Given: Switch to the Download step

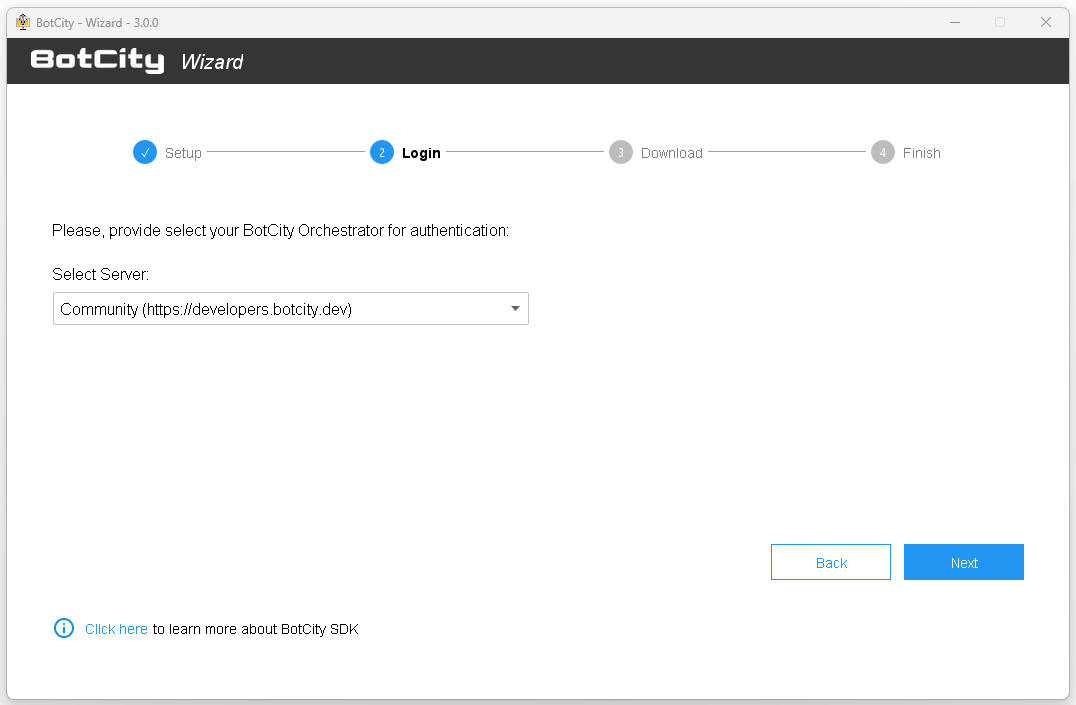Looking at the screenshot, I should [671, 152].
